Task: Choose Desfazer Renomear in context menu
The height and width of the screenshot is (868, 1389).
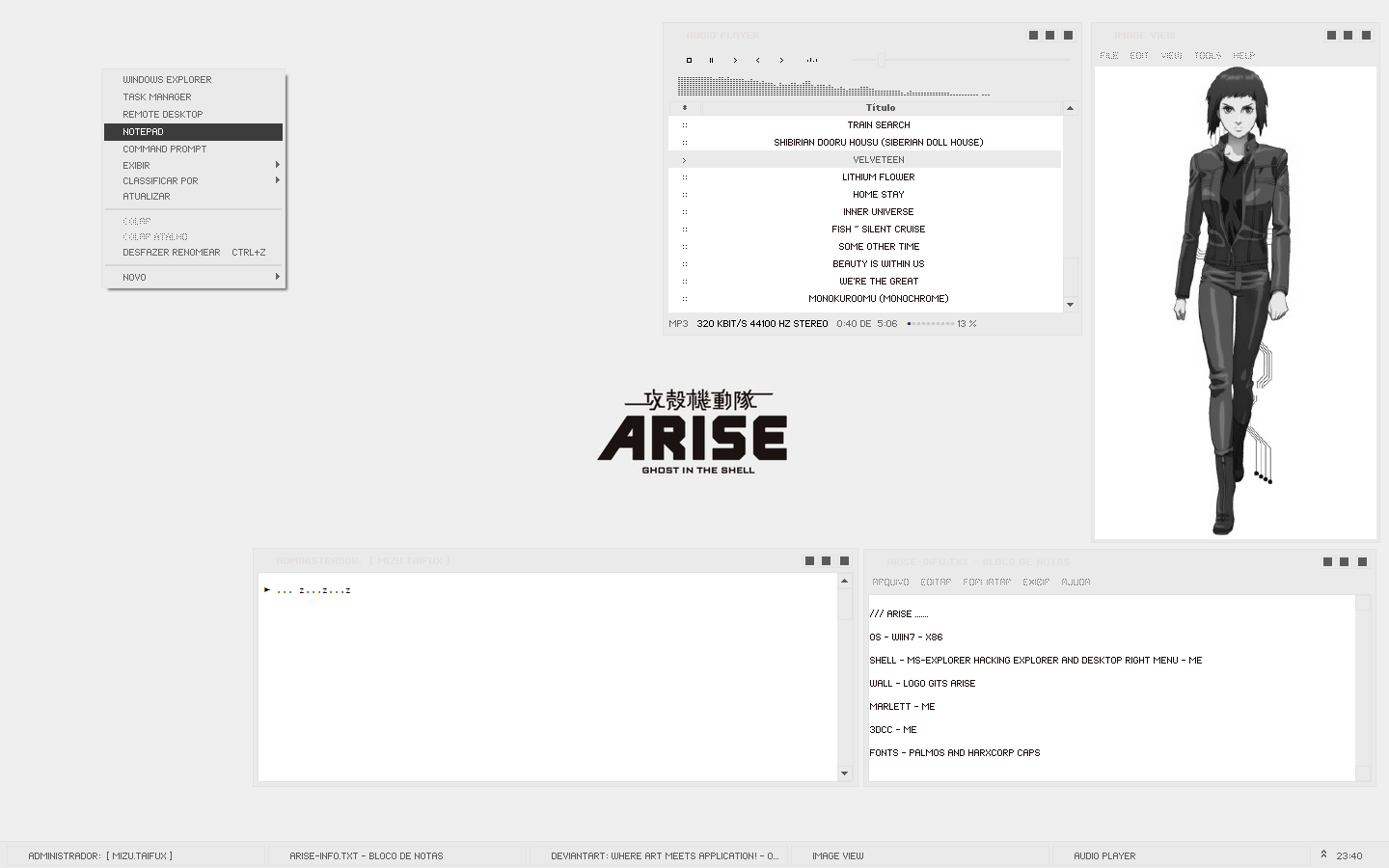Action: (x=193, y=253)
